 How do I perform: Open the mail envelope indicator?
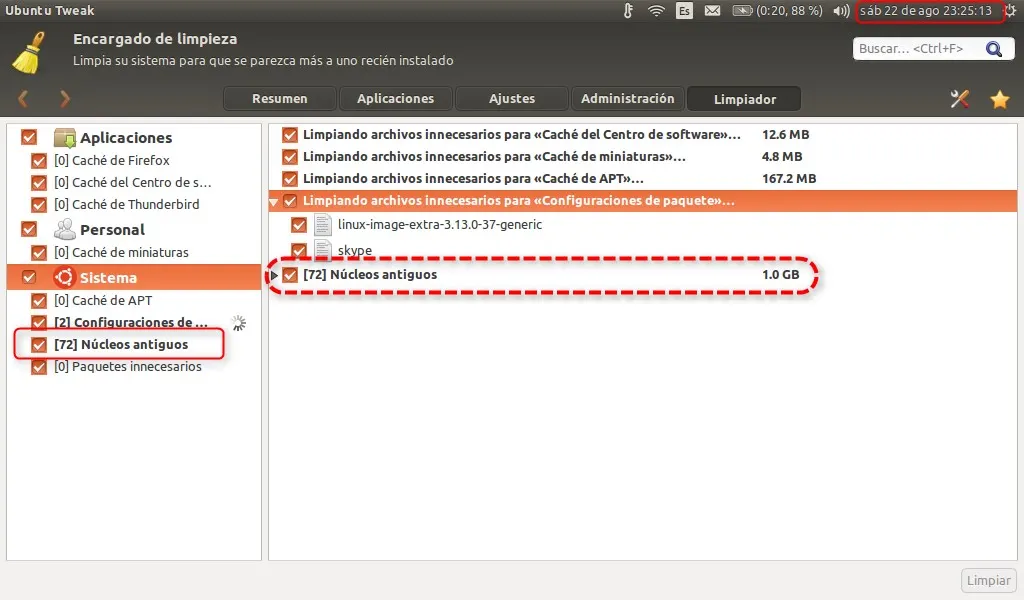(x=713, y=11)
